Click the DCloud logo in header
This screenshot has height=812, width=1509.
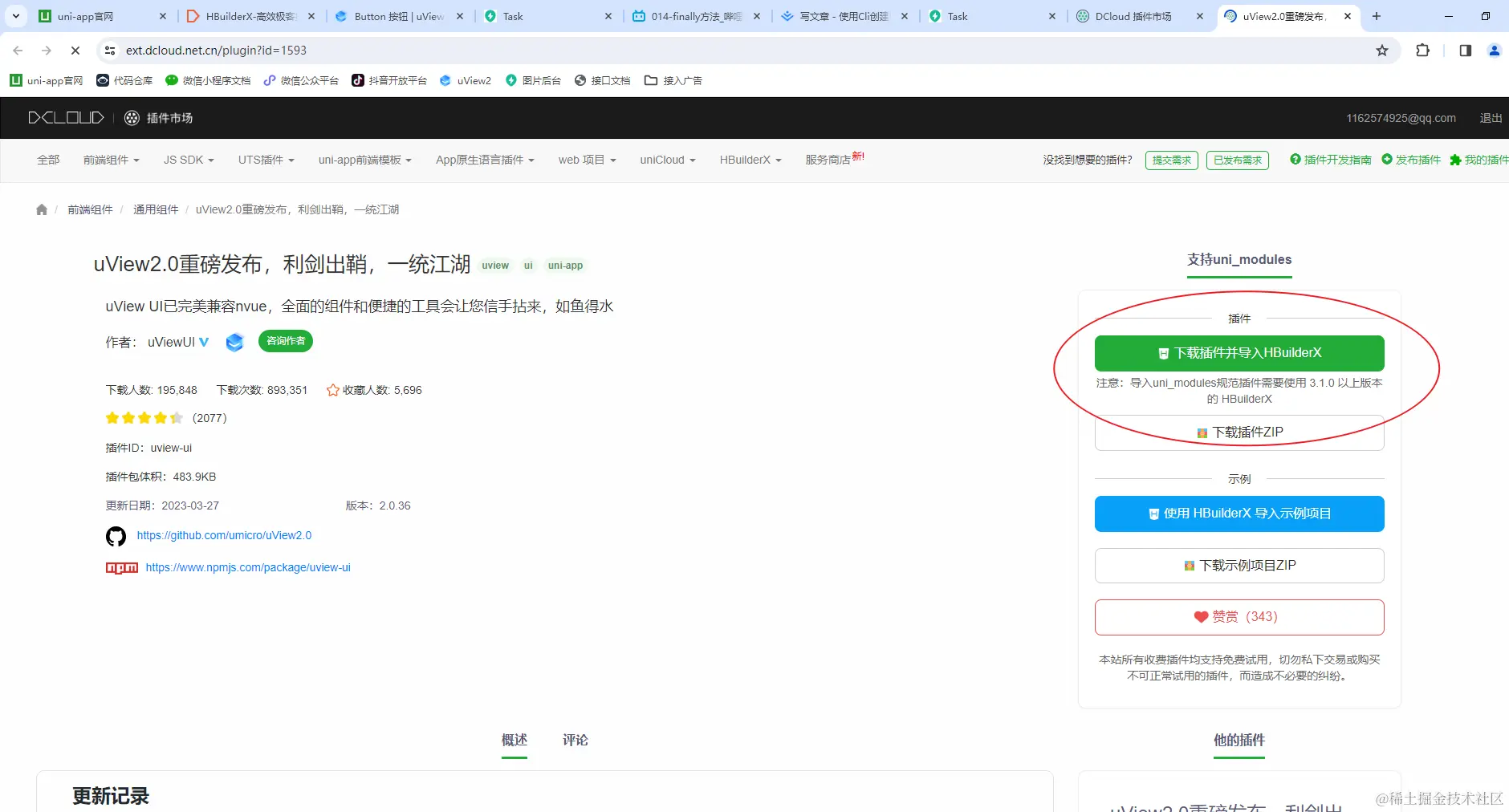pos(67,118)
